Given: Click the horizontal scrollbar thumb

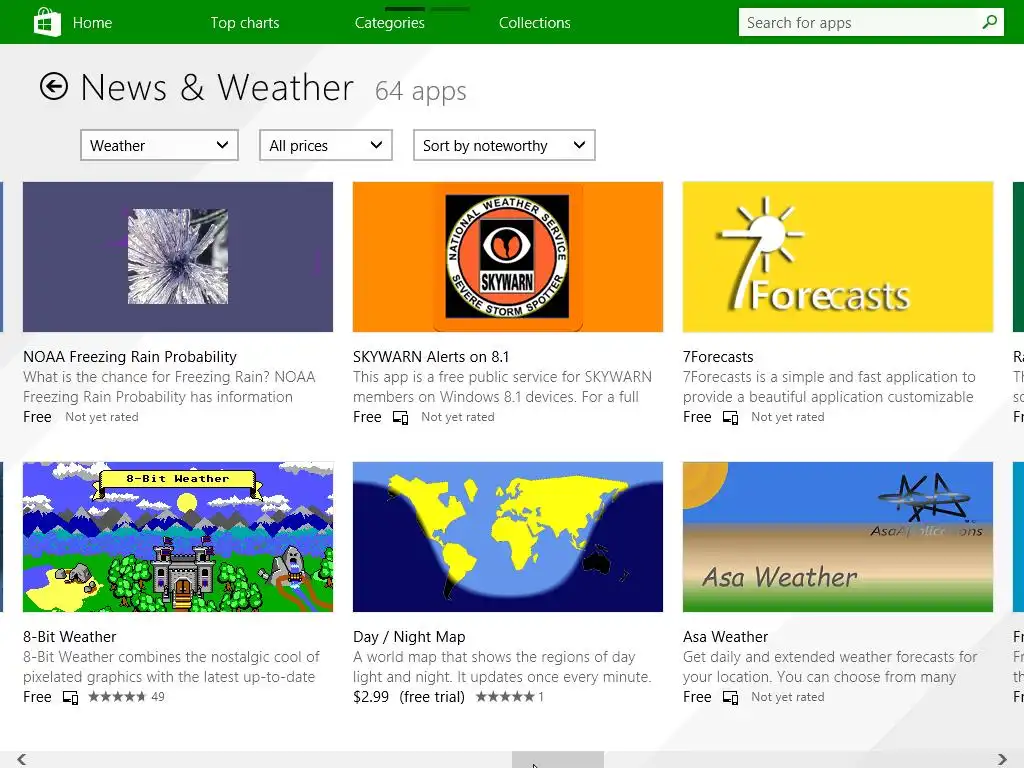Looking at the screenshot, I should coord(558,760).
